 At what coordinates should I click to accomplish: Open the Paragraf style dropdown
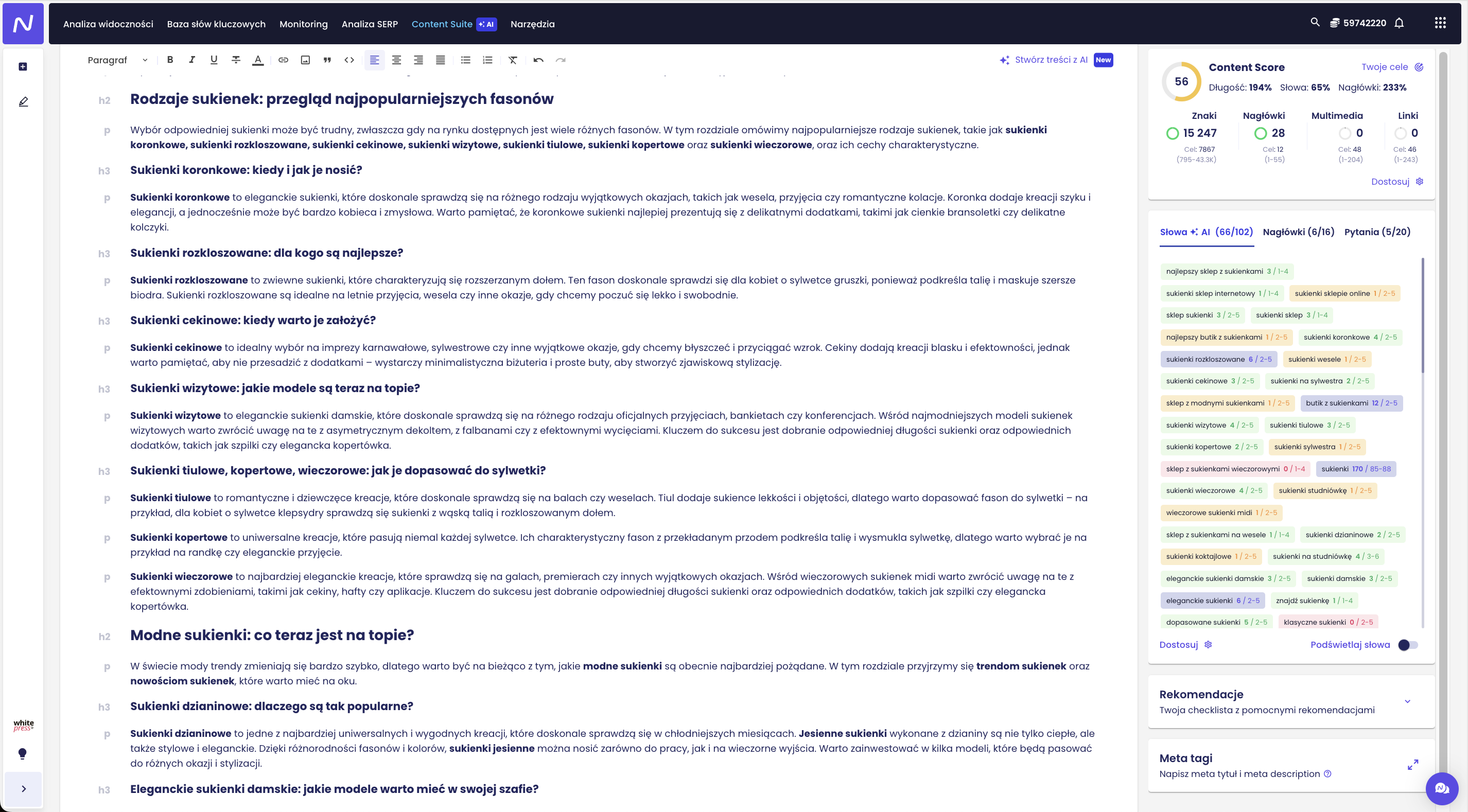[x=117, y=60]
